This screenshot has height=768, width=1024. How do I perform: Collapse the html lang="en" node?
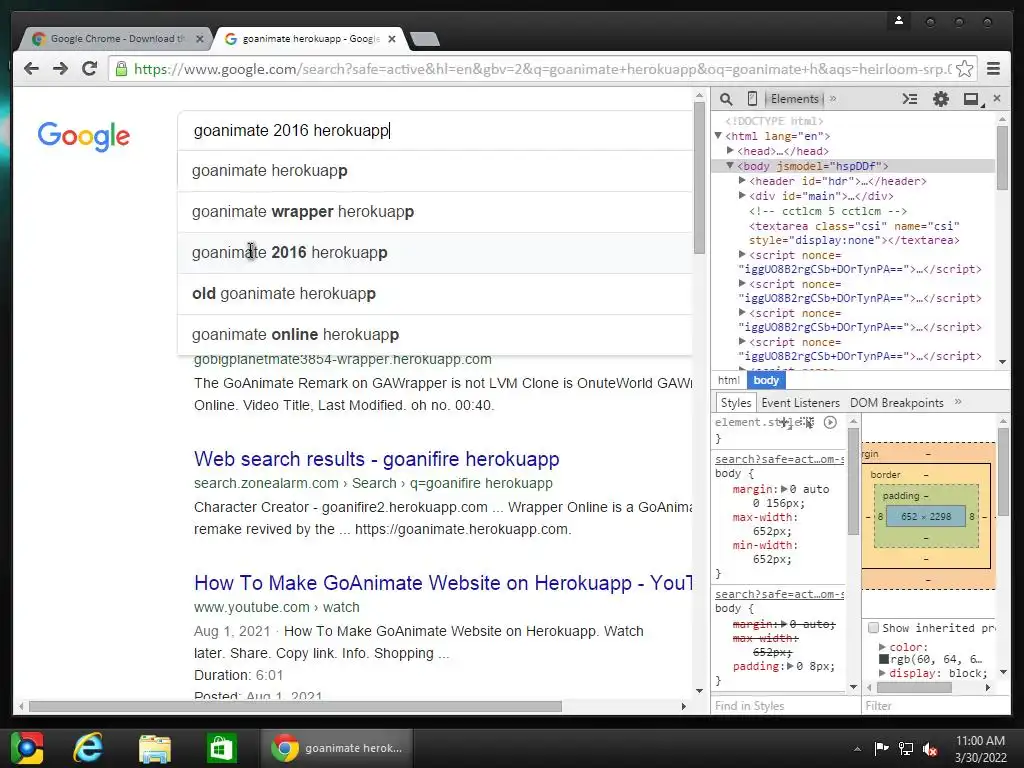(x=718, y=136)
